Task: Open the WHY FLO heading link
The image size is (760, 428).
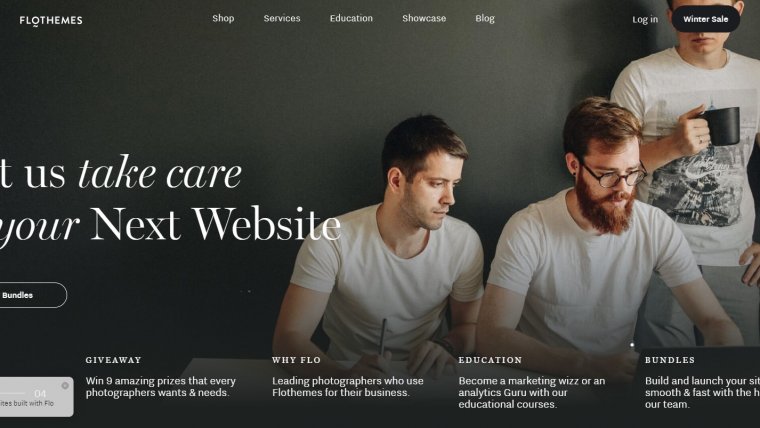Action: 296,360
